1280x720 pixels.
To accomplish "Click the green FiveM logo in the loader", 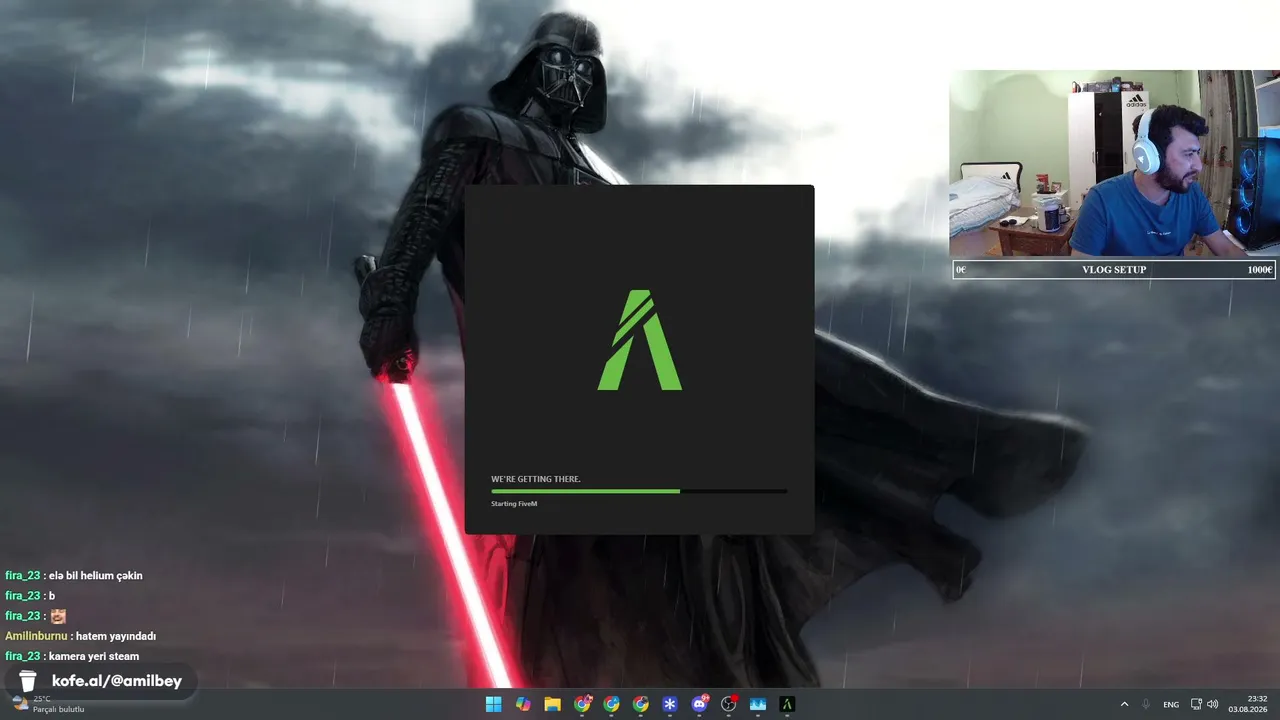I will pos(640,340).
